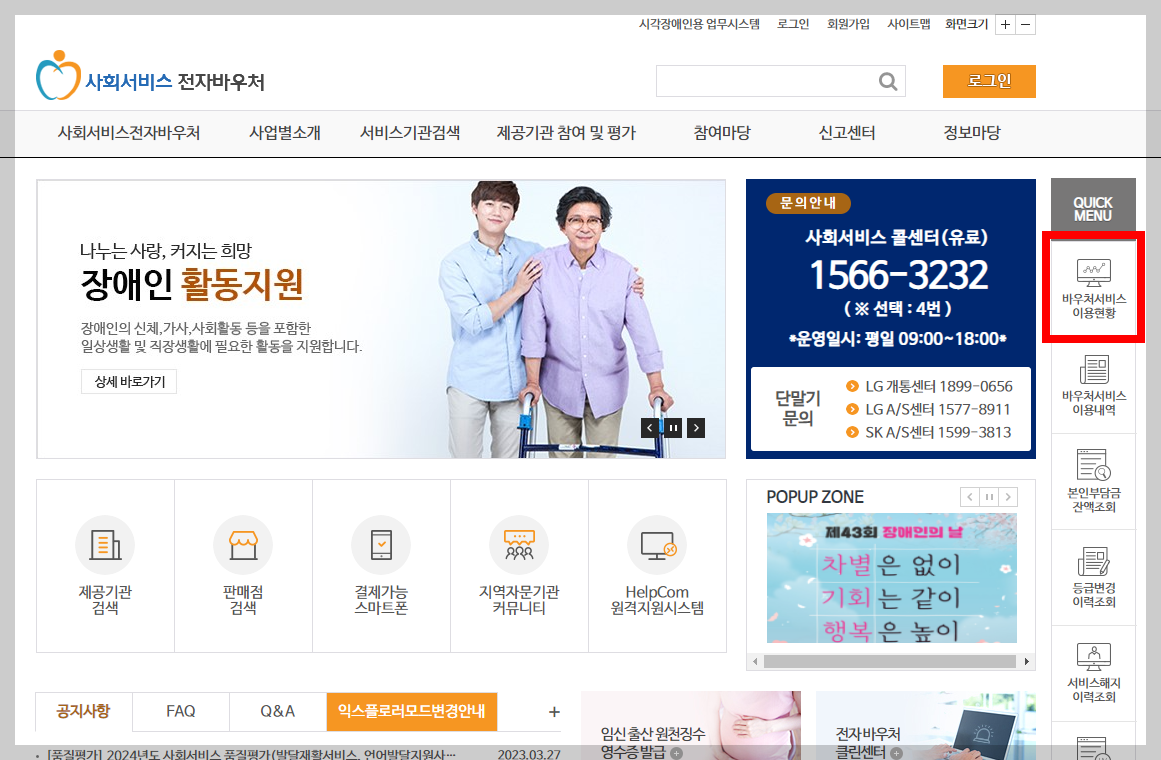The width and height of the screenshot is (1161, 760).
Task: Click the plus icon to view more notices
Action: point(554,712)
